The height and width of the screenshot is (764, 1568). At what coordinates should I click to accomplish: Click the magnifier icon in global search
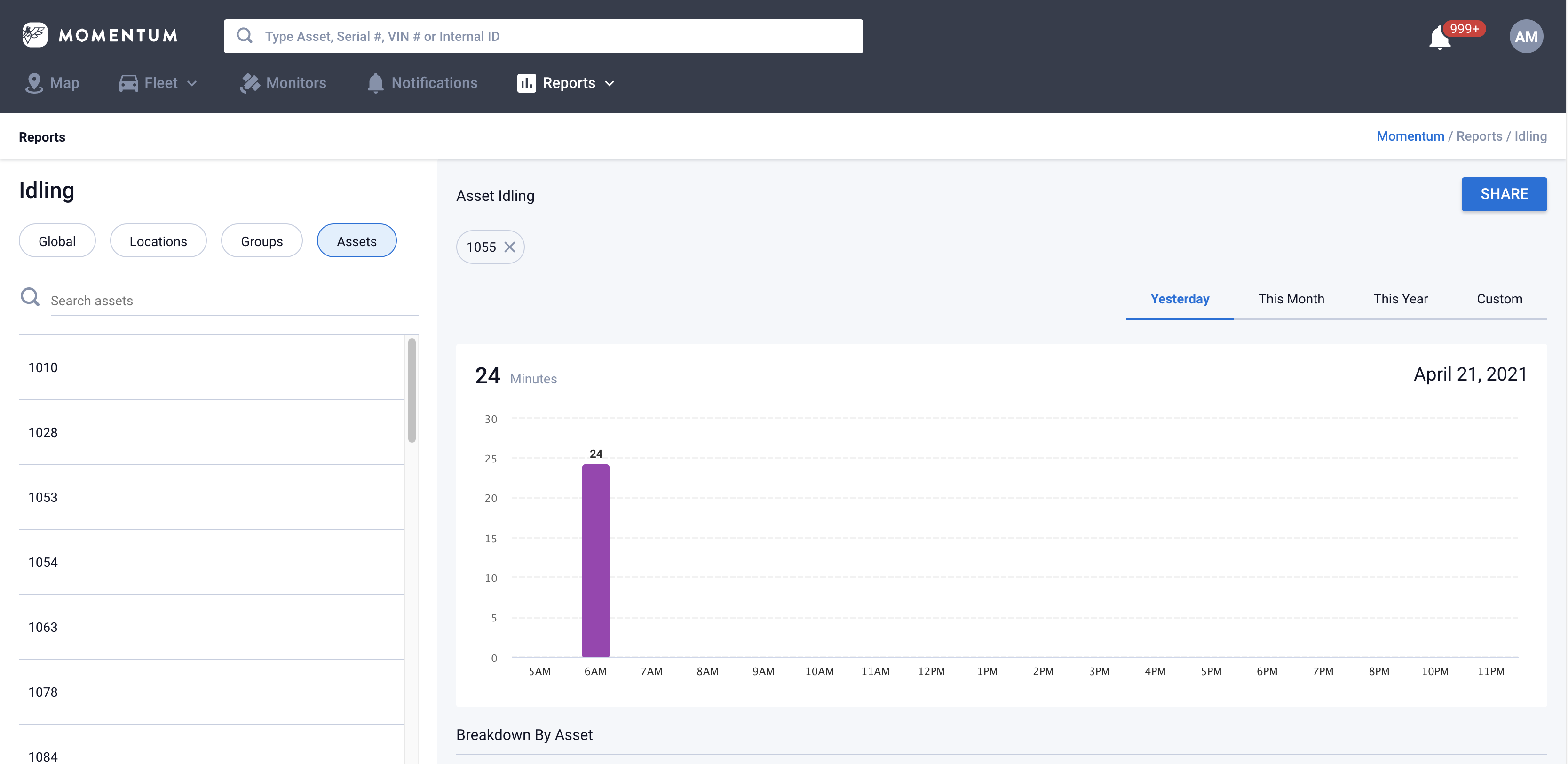click(245, 36)
